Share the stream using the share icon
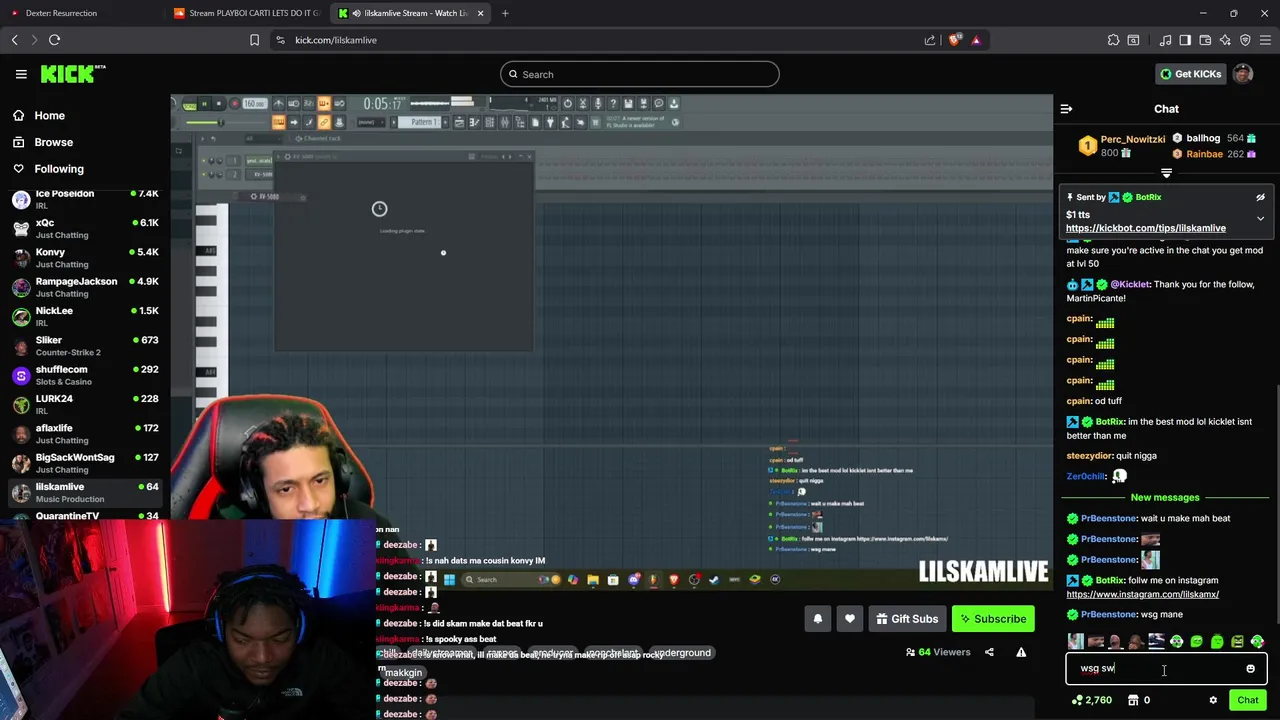Viewport: 1280px width, 720px height. (989, 652)
